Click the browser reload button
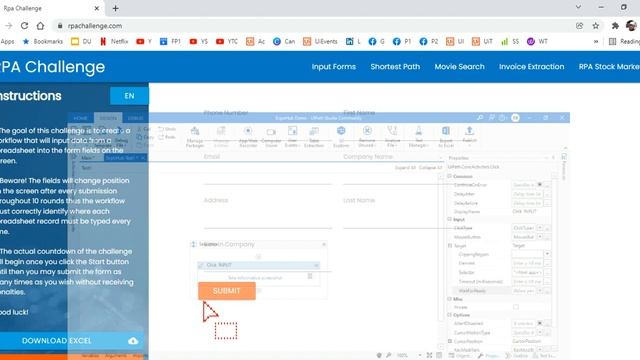Image resolution: width=640 pixels, height=360 pixels. 24,26
